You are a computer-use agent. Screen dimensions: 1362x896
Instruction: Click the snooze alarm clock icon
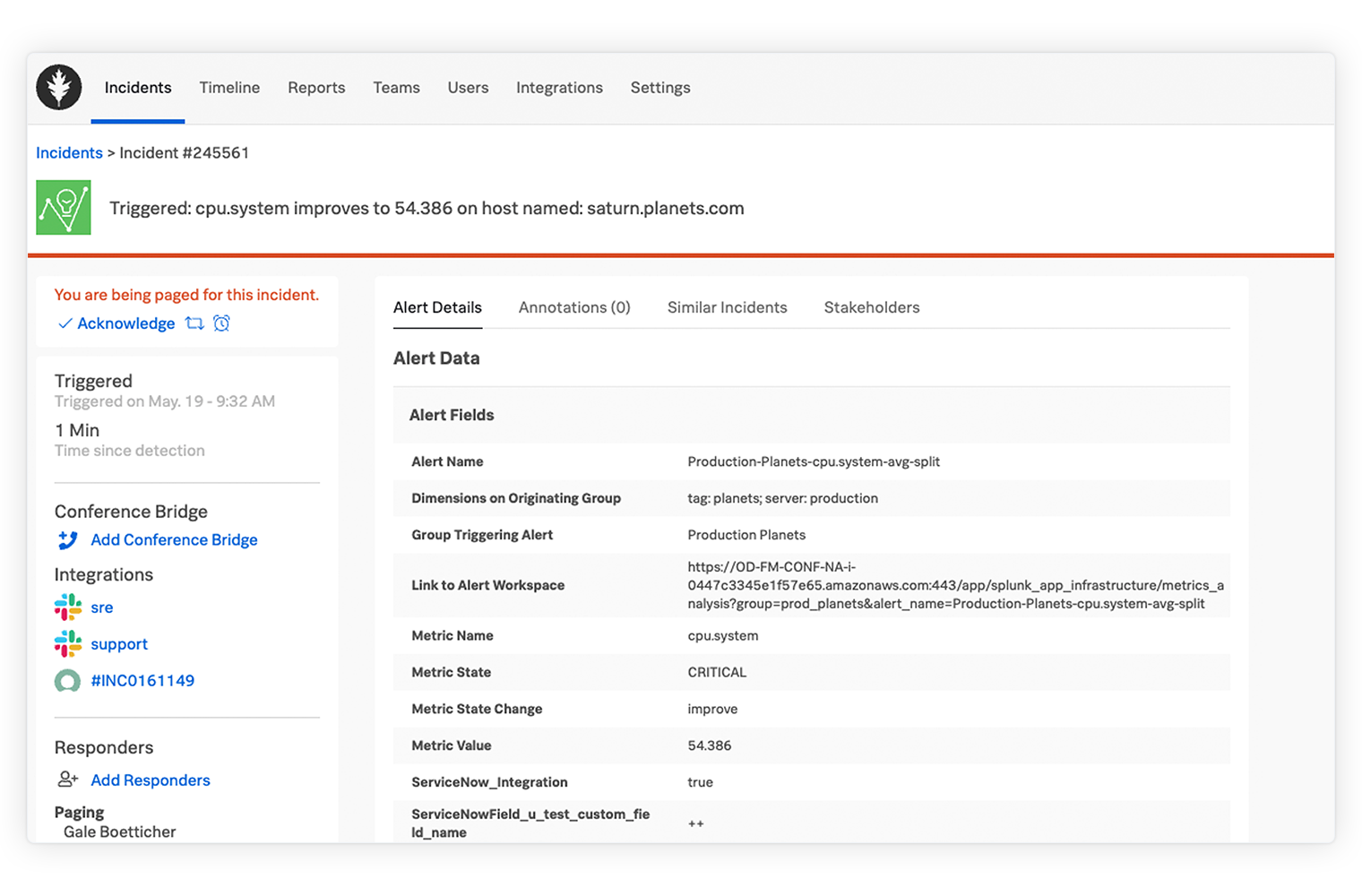click(221, 323)
